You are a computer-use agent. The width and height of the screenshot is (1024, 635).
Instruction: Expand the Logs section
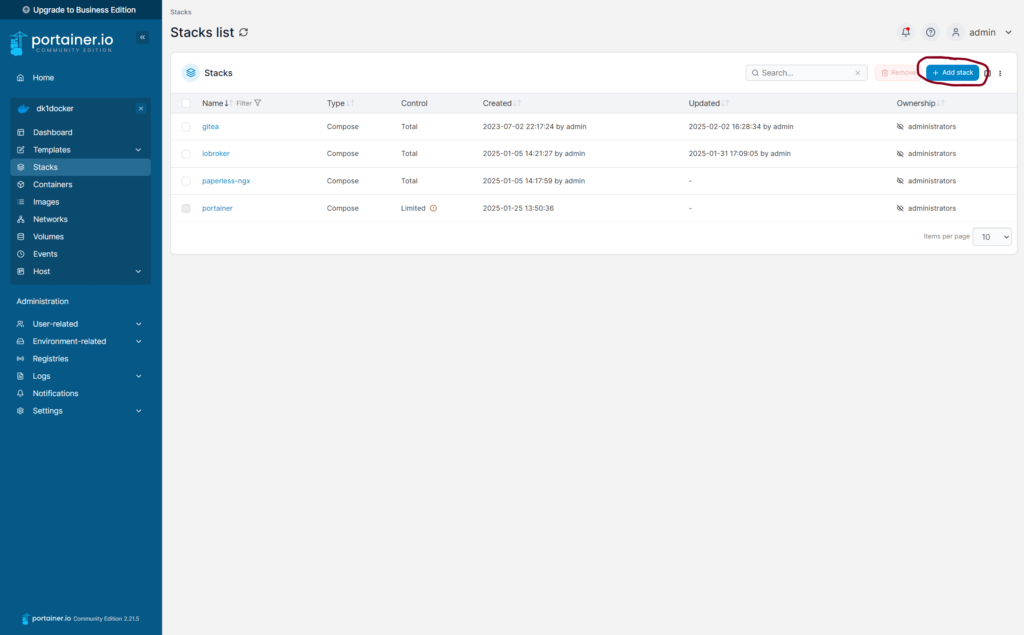point(138,376)
